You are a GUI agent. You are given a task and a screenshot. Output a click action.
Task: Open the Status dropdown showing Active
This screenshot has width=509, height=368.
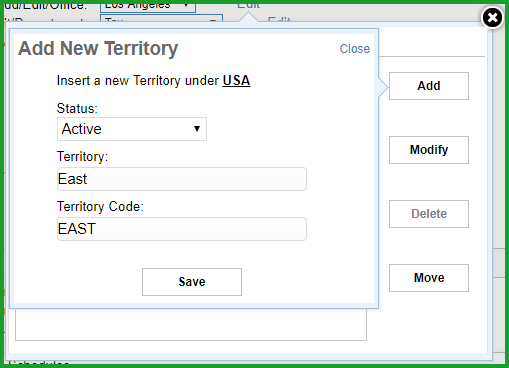[x=132, y=129]
